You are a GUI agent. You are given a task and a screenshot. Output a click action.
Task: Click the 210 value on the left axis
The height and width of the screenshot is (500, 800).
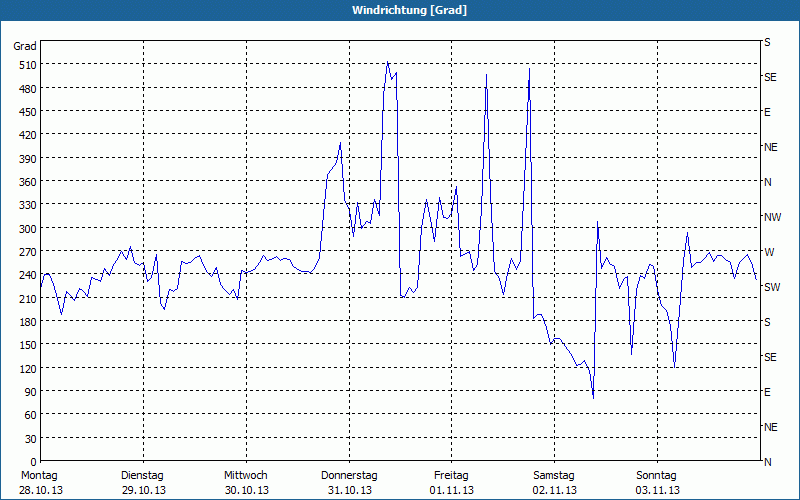(x=28, y=299)
